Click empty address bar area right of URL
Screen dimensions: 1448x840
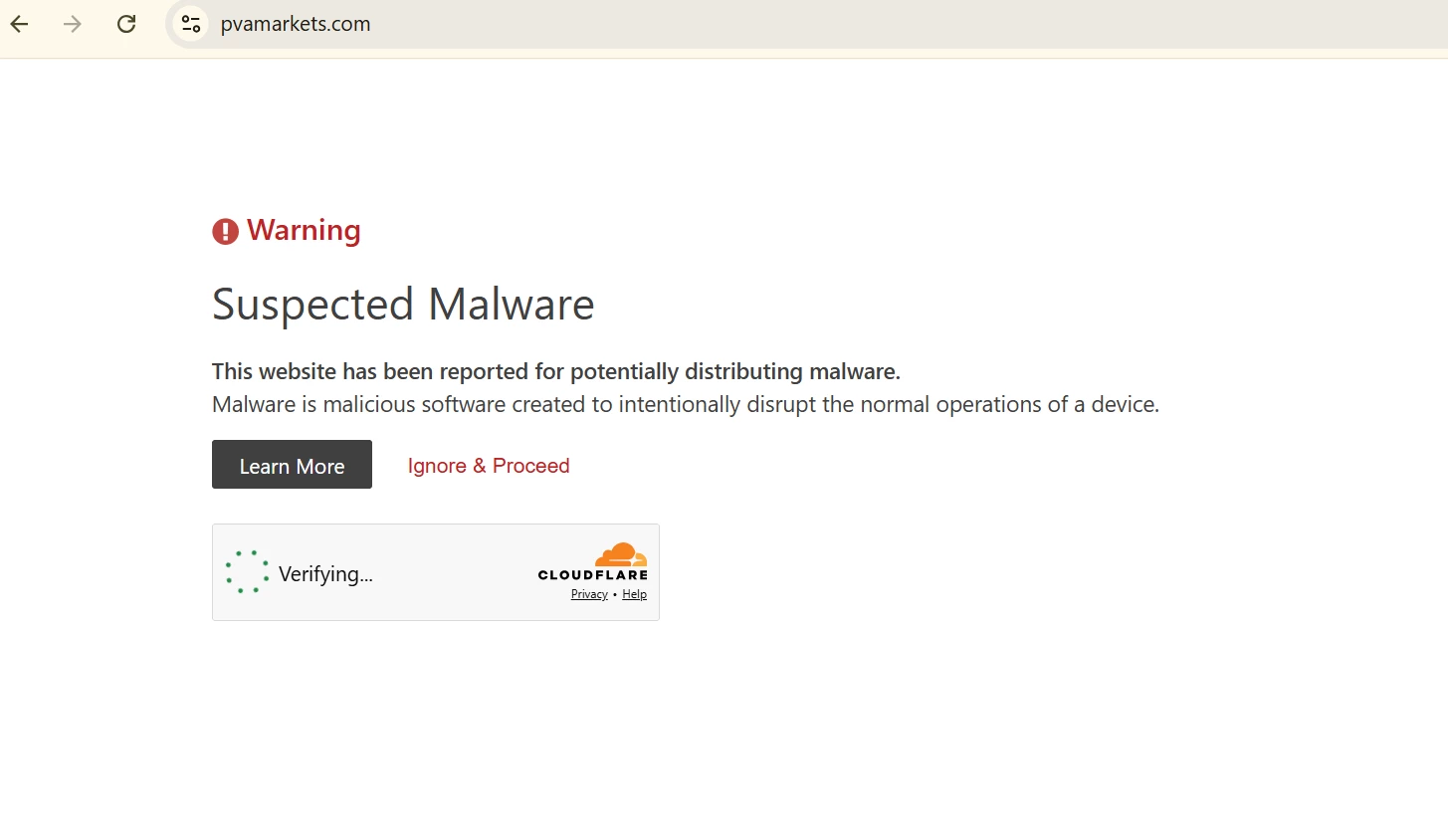point(896,24)
